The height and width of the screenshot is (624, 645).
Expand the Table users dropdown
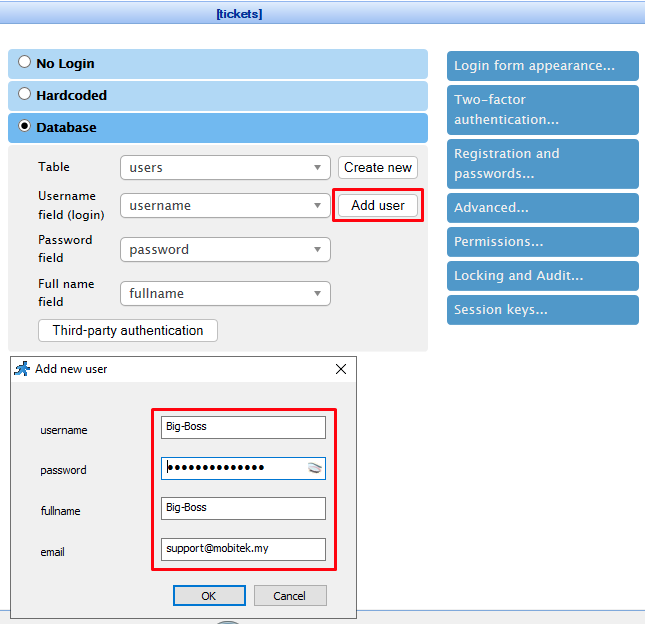click(x=317, y=168)
